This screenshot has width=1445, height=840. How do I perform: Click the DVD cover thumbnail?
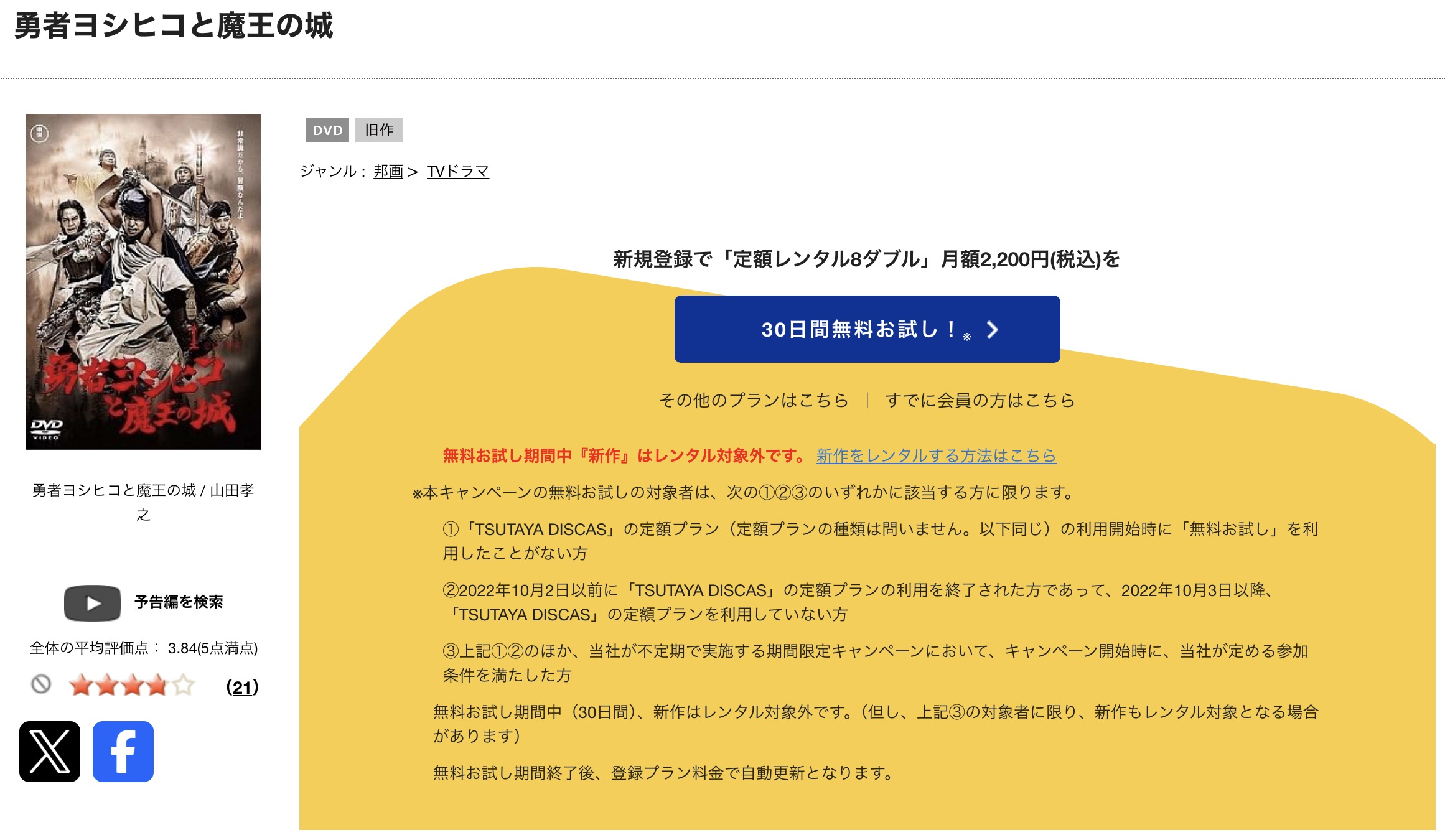143,281
